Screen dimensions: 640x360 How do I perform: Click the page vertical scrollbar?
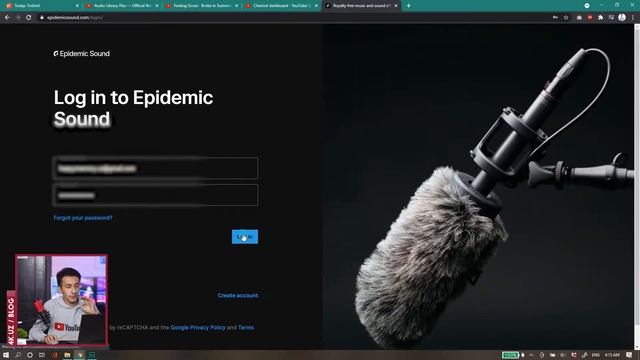pos(637,186)
